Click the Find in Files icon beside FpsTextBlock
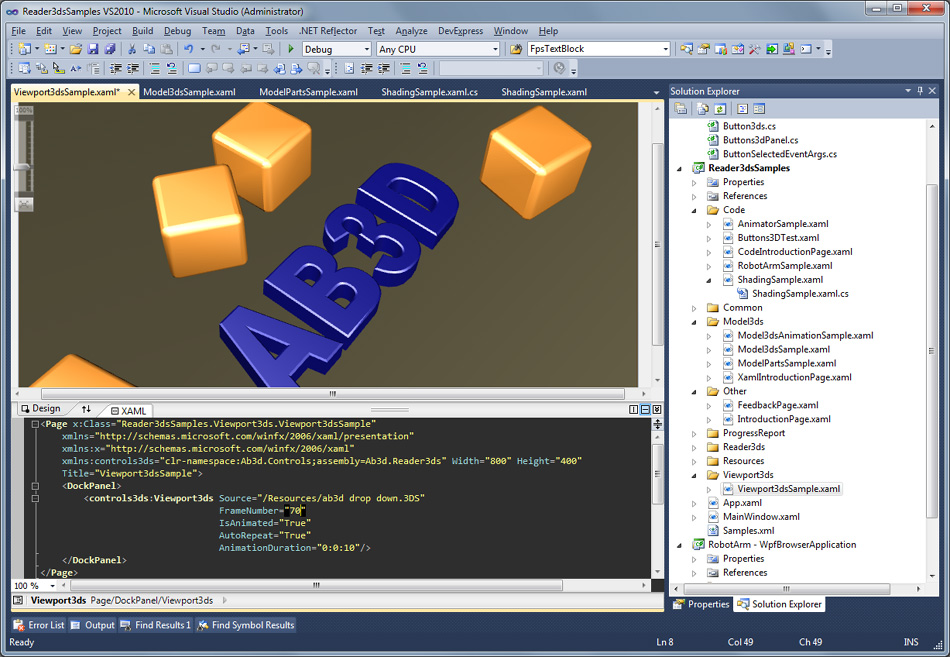The height and width of the screenshot is (657, 950). point(516,49)
